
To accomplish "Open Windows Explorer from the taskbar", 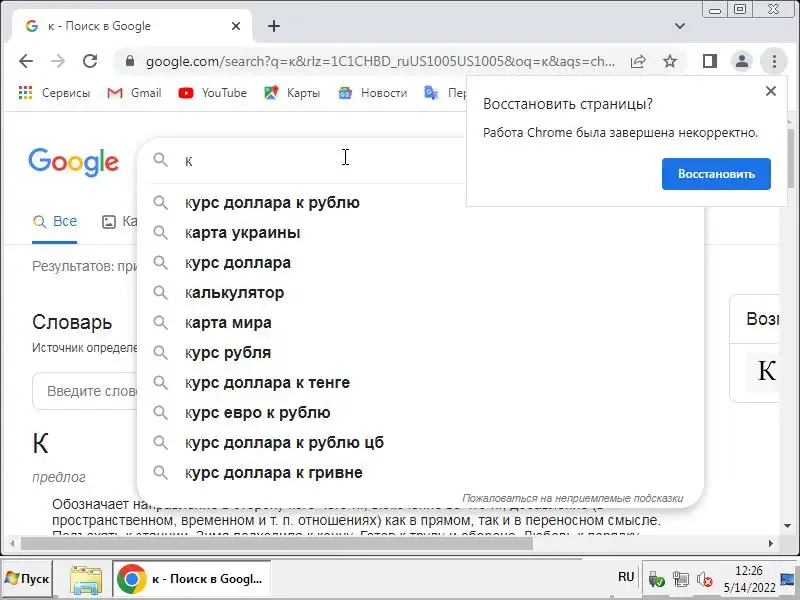I will (86, 578).
